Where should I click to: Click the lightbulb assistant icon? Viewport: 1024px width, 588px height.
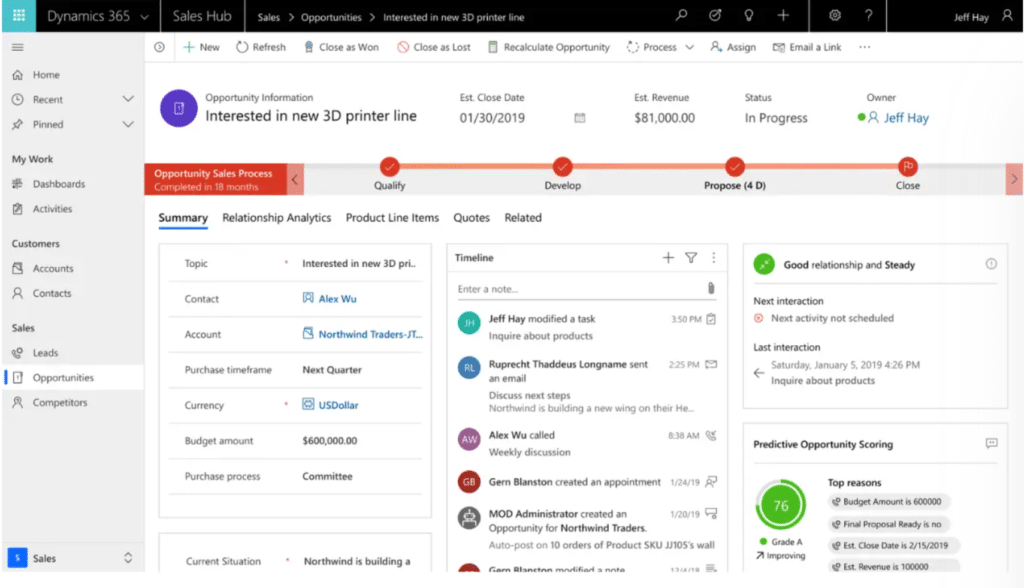[x=748, y=16]
